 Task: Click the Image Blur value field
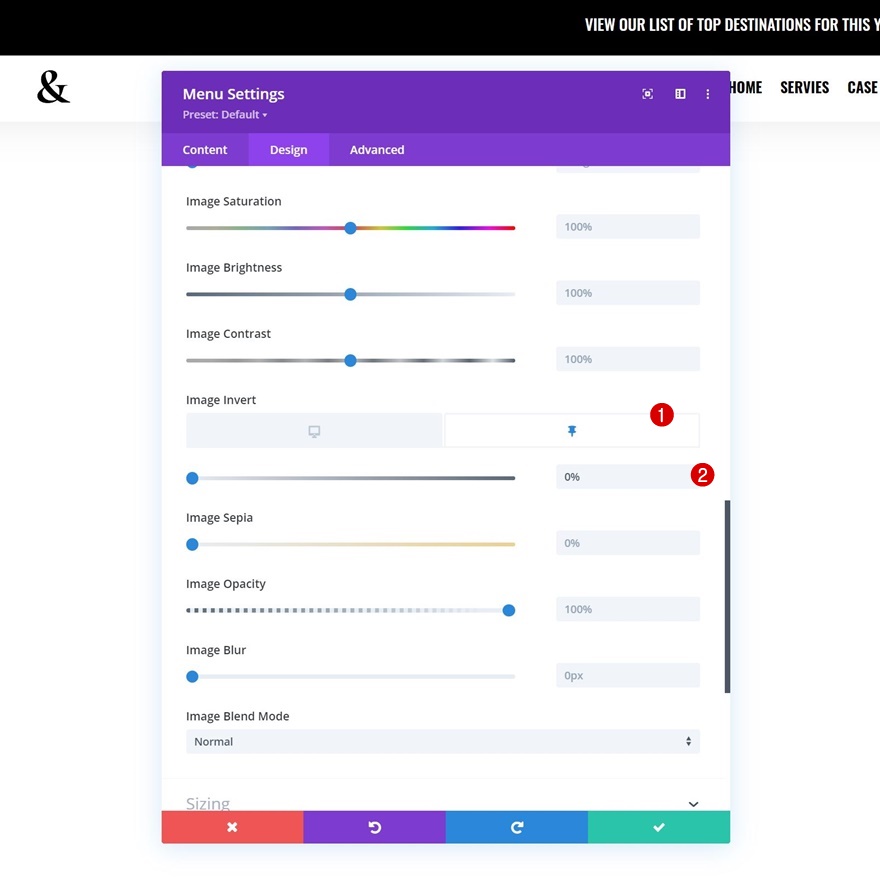point(627,676)
